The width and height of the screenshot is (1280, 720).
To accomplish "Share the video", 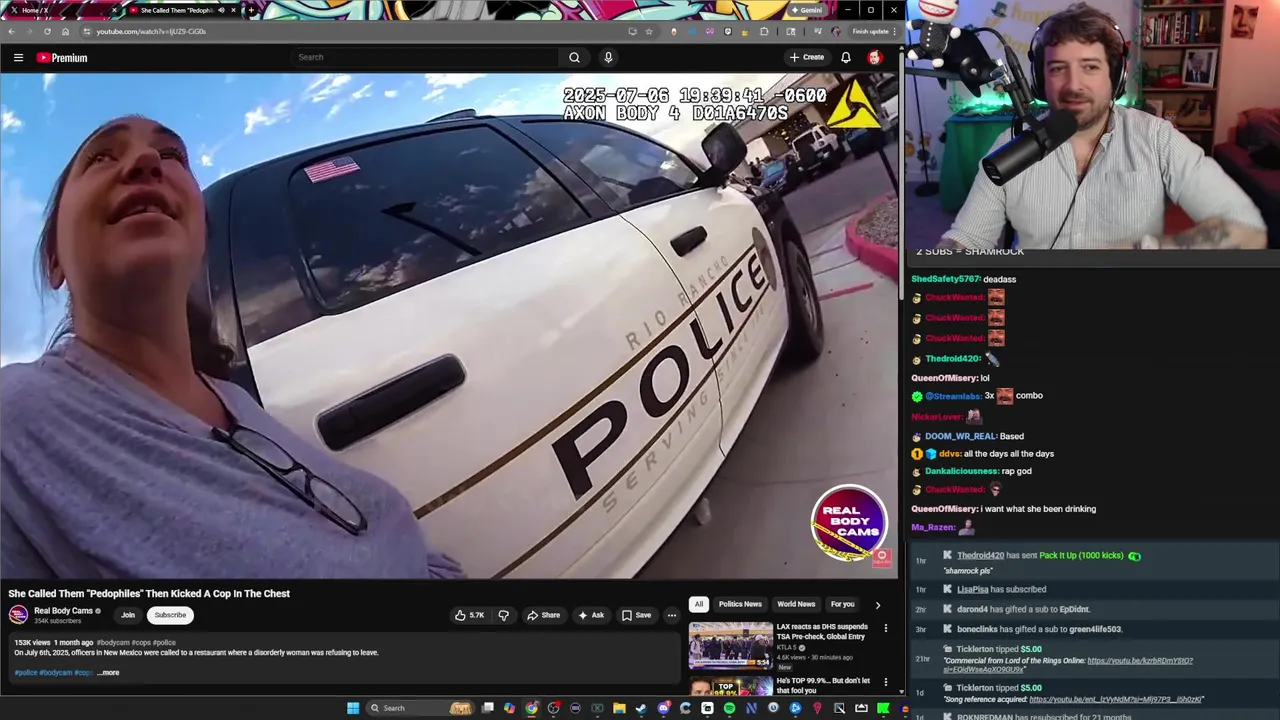I will click(x=544, y=615).
